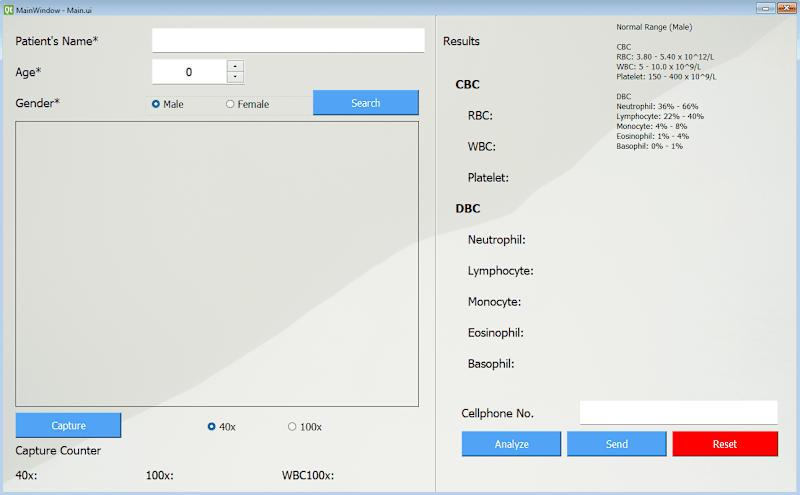This screenshot has width=800, height=495.
Task: Click the "Cellphone No." label
Action: 497,413
